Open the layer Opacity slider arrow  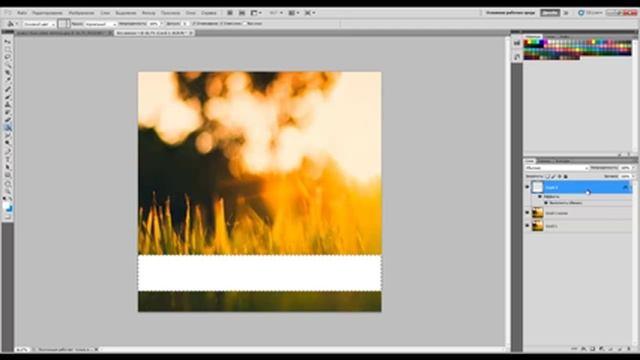633,168
